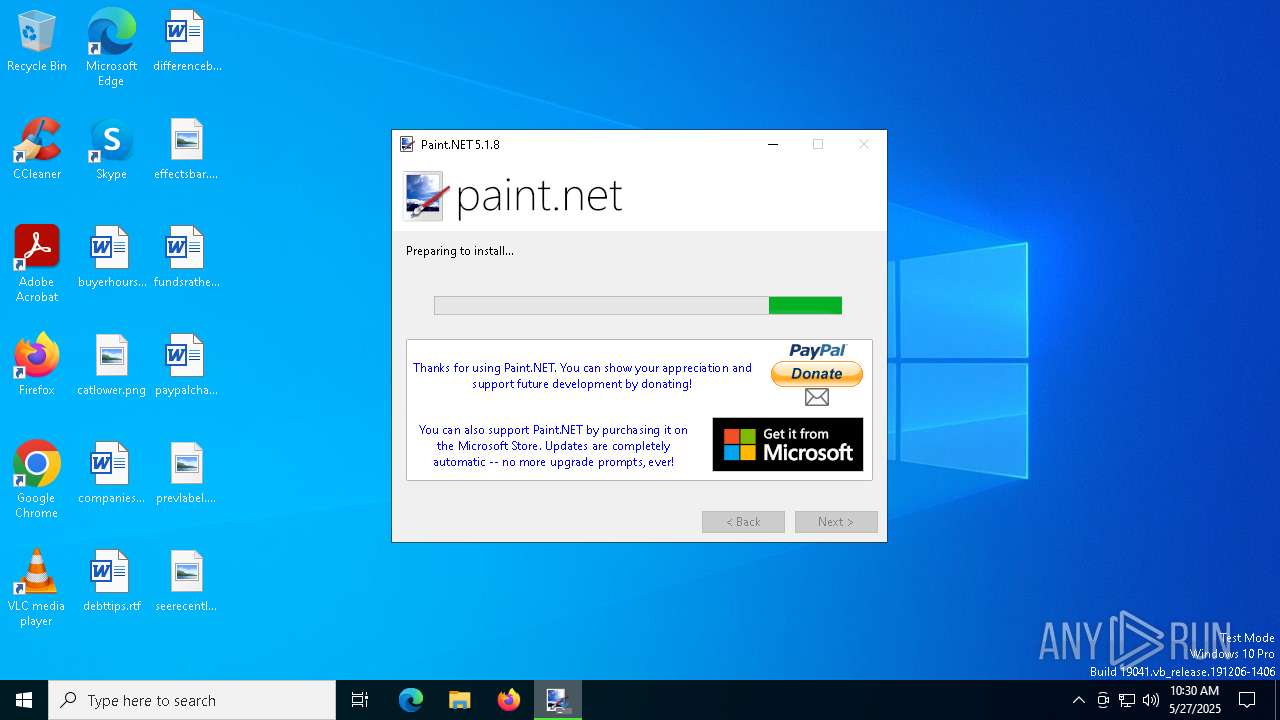Viewport: 1280px width, 720px height.
Task: Open Task View on the taskbar
Action: (x=360, y=700)
